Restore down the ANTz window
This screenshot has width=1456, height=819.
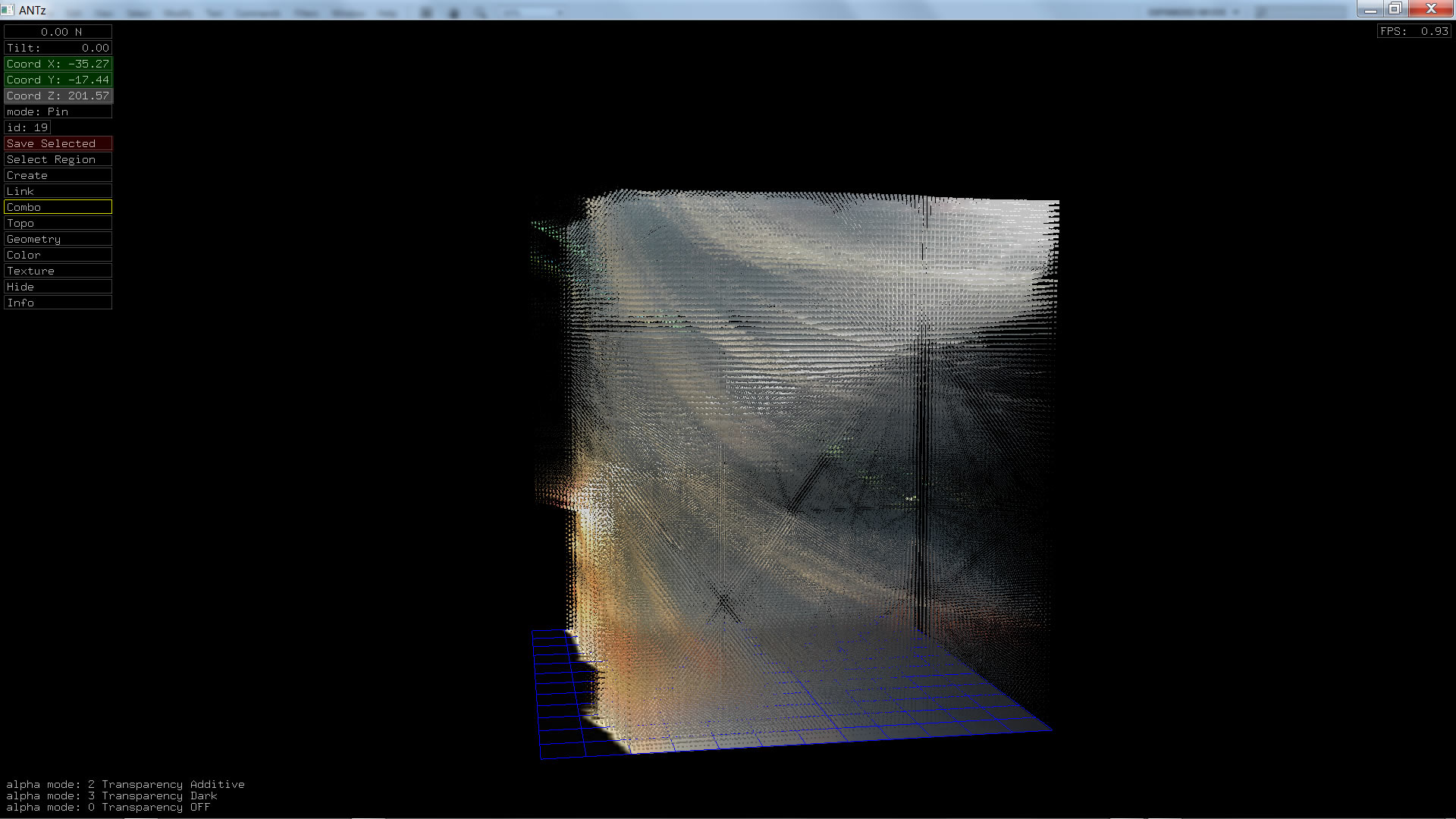pos(1395,9)
